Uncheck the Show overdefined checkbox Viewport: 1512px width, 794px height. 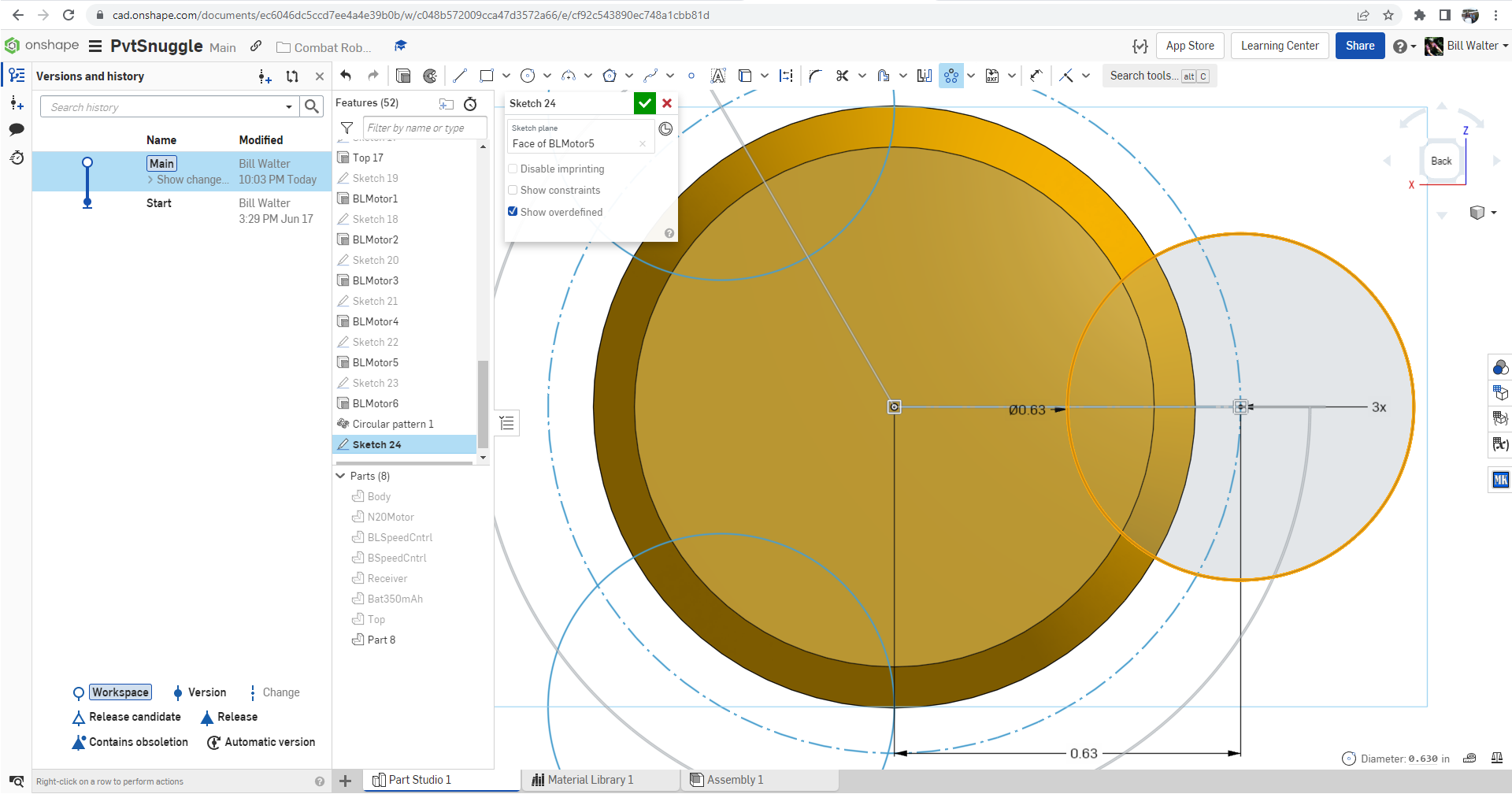pyautogui.click(x=513, y=211)
